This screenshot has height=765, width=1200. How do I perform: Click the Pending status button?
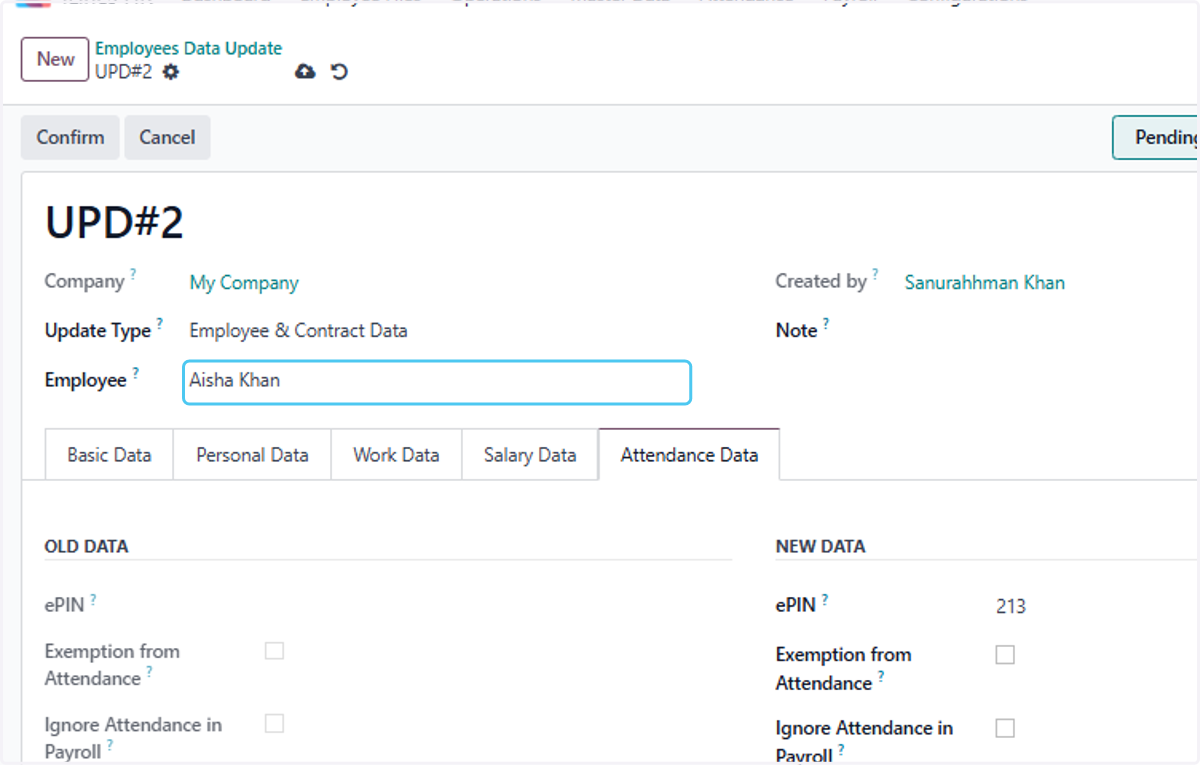(1157, 138)
